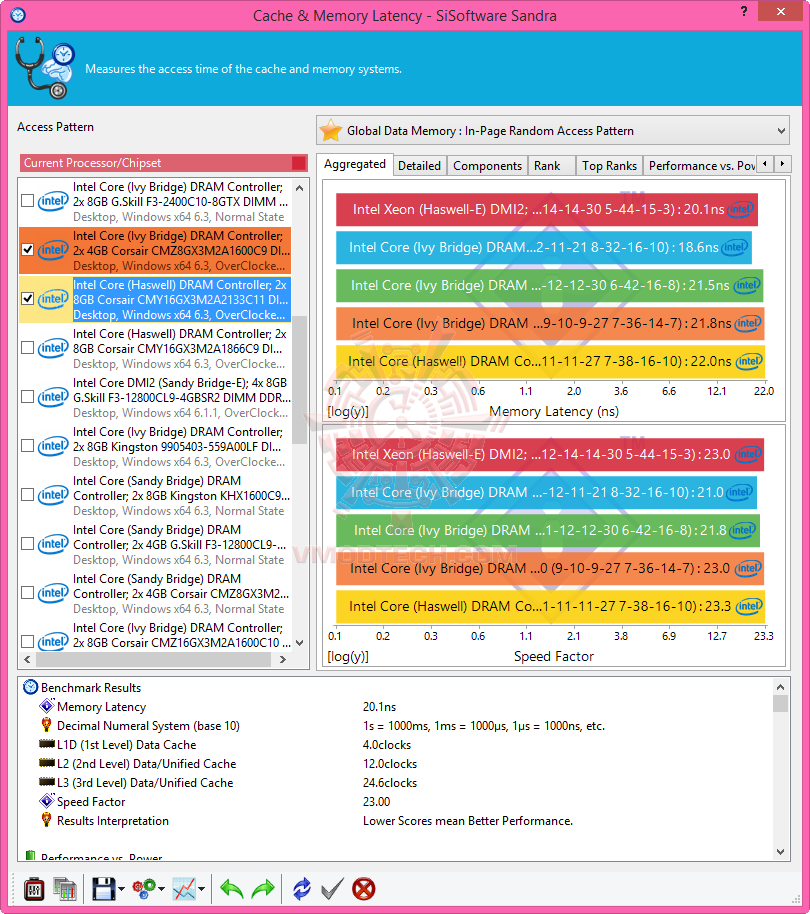Click the Memory Latency diamond icon
This screenshot has height=914, width=810.
(x=47, y=706)
